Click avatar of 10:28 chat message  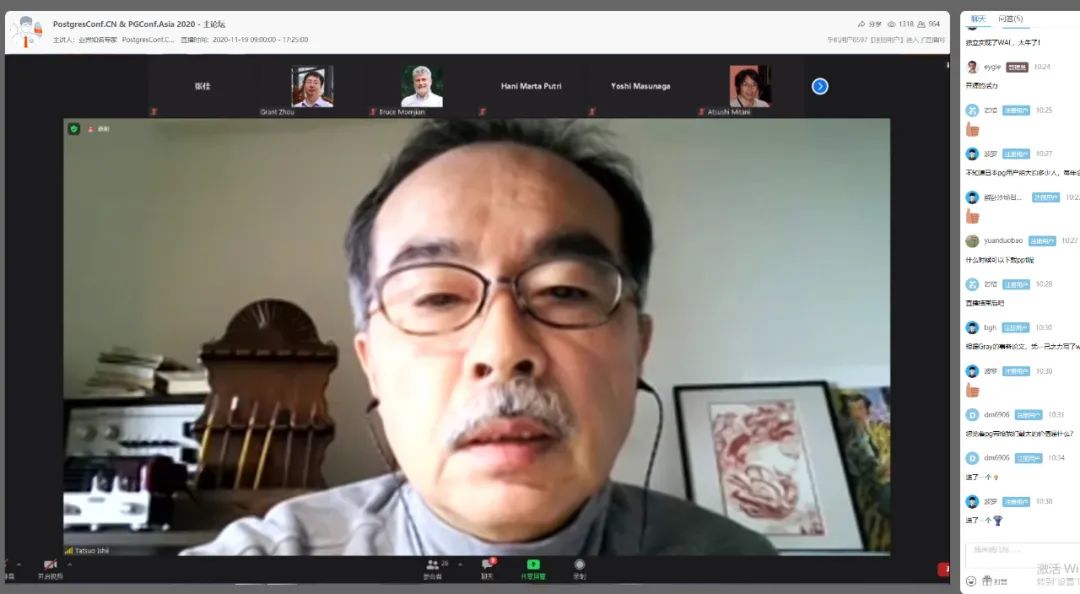972,284
